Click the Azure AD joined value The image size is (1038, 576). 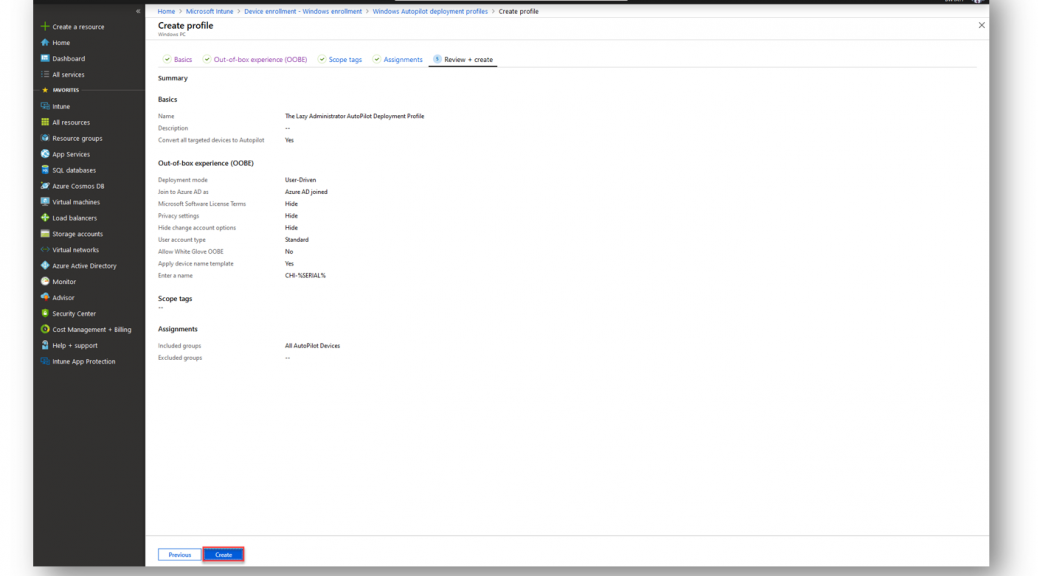point(306,192)
